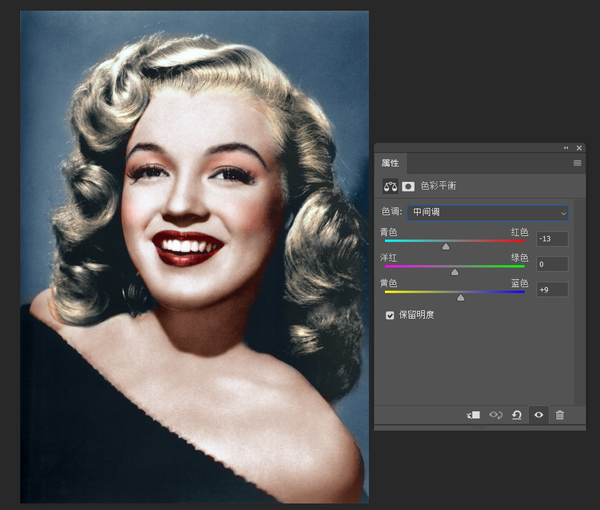Click the 绿色 label
600x510 pixels.
coord(520,257)
